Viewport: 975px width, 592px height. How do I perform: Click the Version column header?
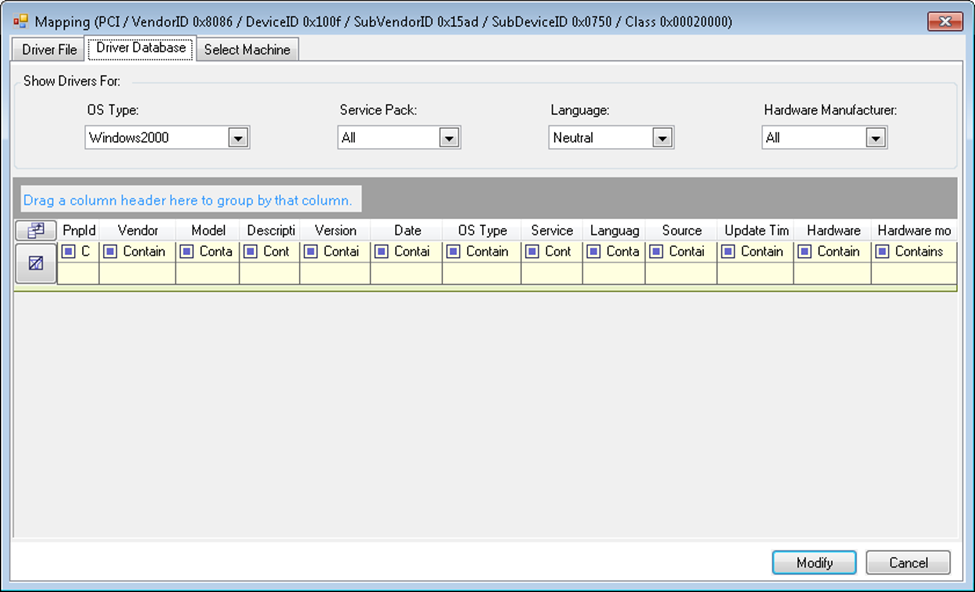click(335, 231)
